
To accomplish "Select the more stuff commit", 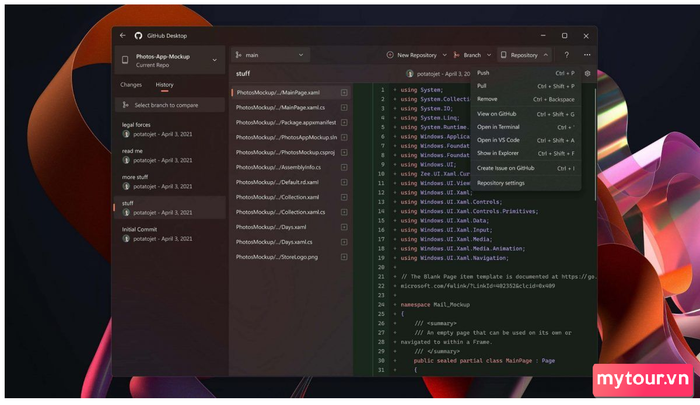I will (170, 182).
